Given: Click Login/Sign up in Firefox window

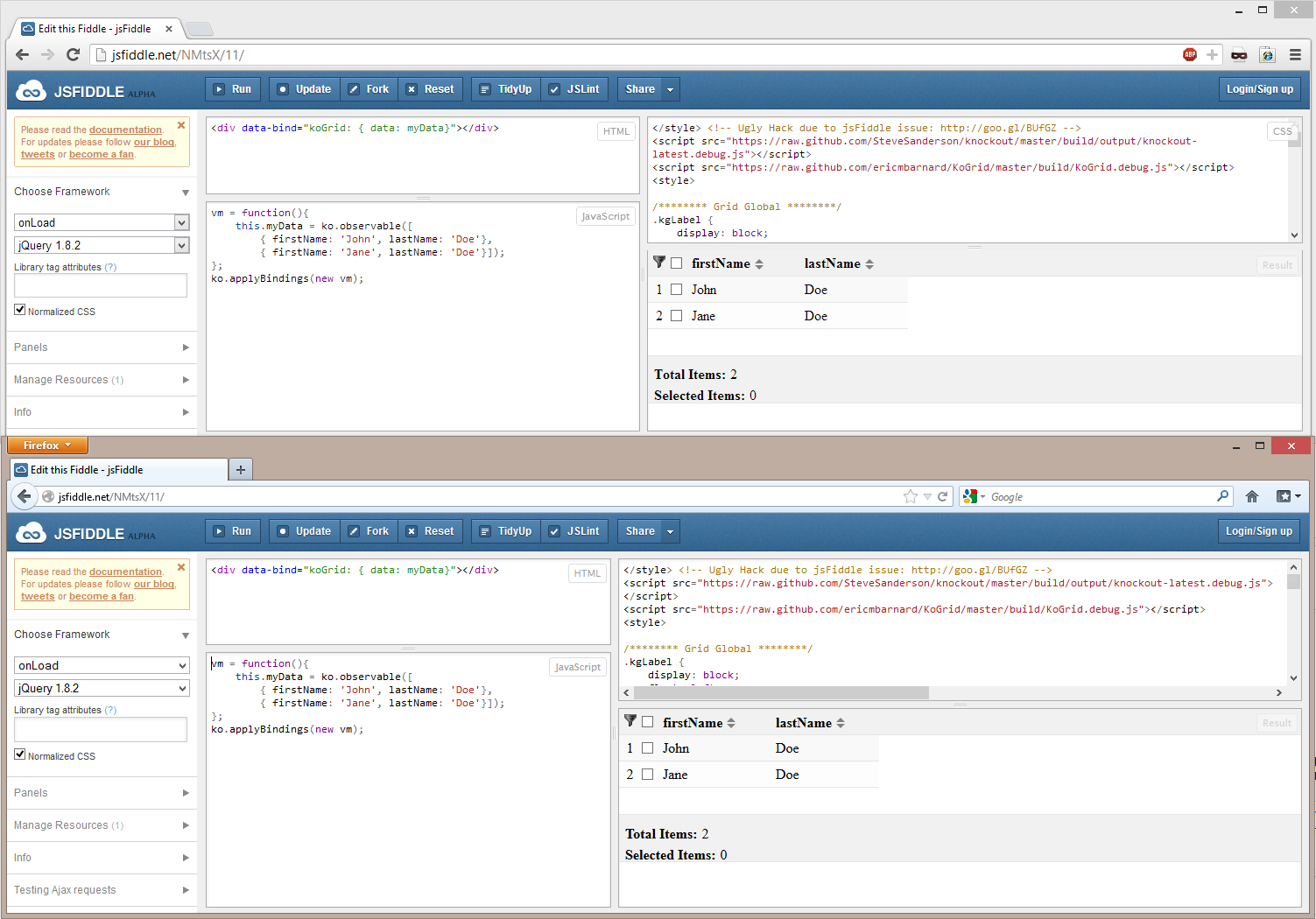Looking at the screenshot, I should pyautogui.click(x=1259, y=531).
